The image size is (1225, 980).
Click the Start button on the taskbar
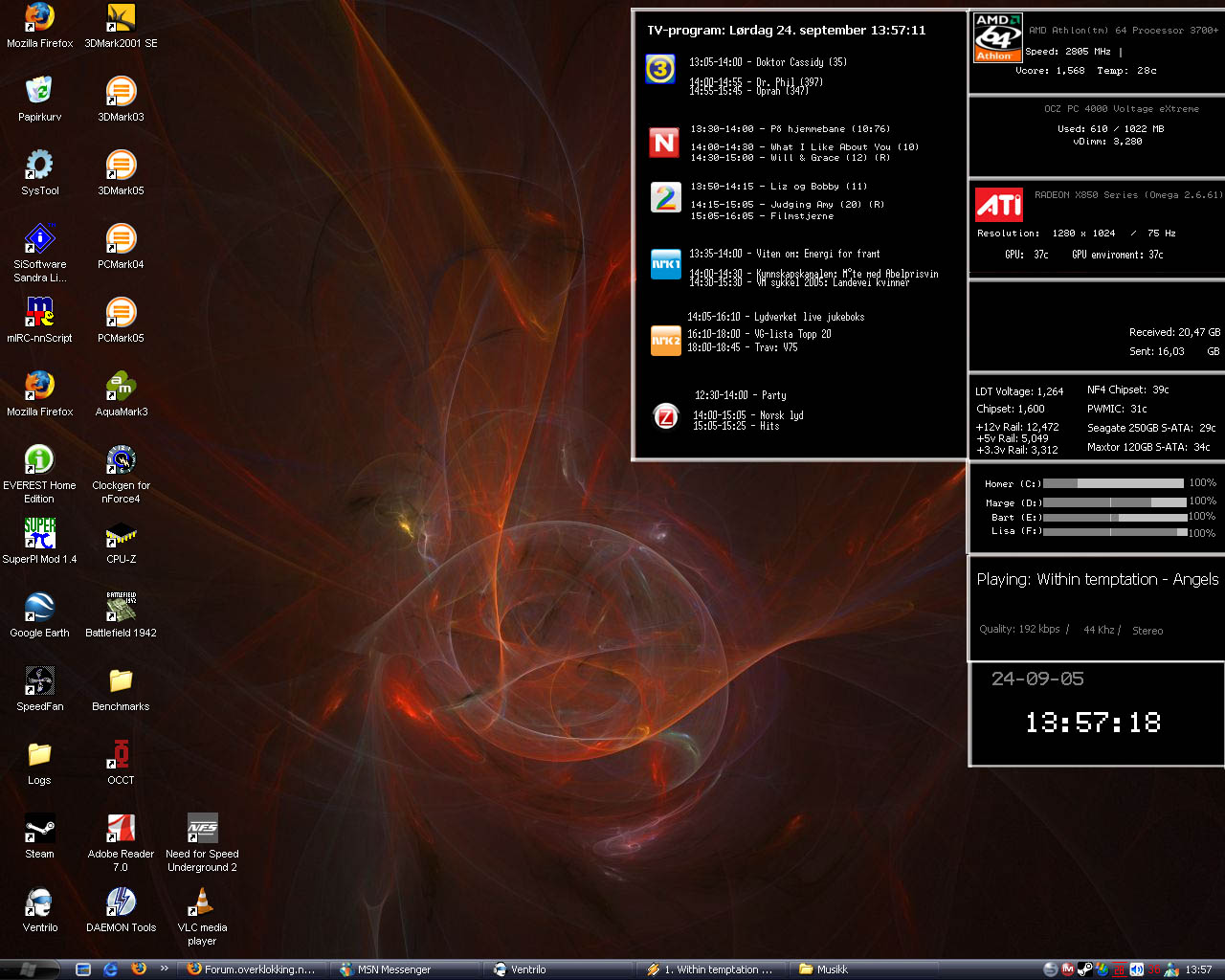pos(29,969)
